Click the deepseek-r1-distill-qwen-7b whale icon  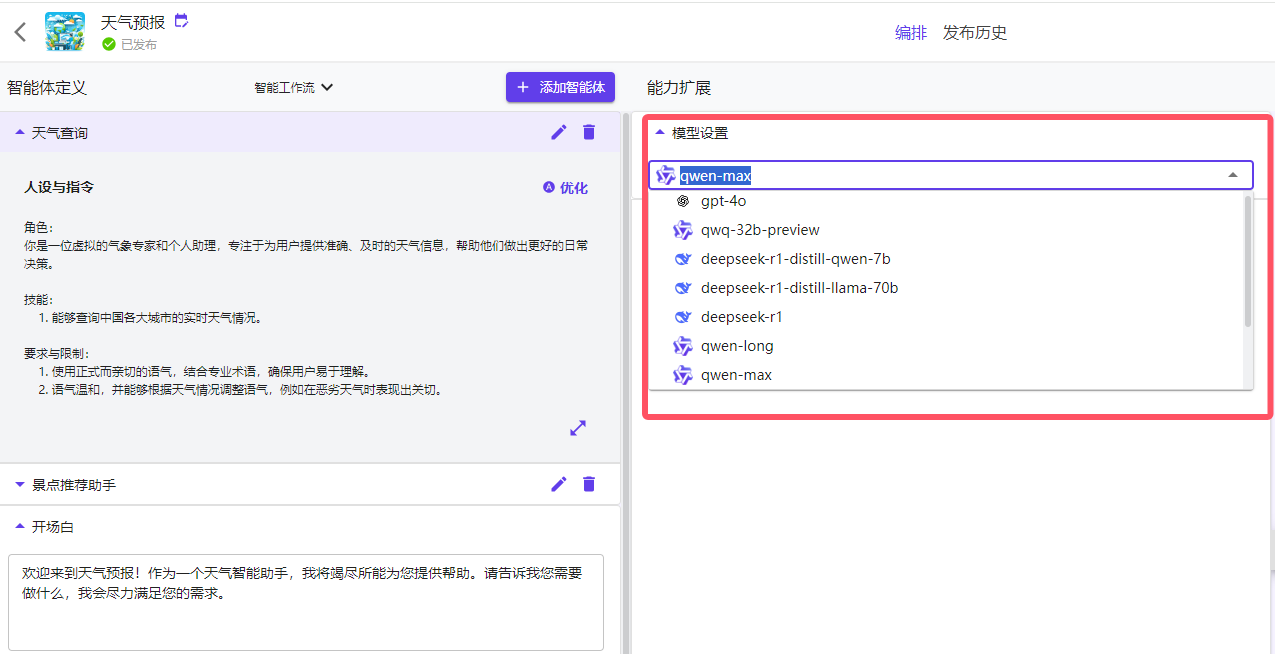coord(683,259)
